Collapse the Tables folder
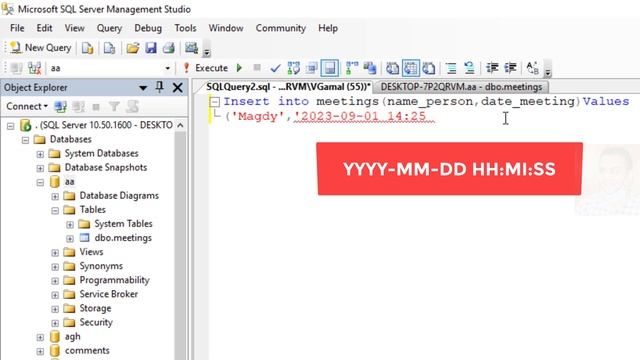640x360 pixels. [x=55, y=211]
